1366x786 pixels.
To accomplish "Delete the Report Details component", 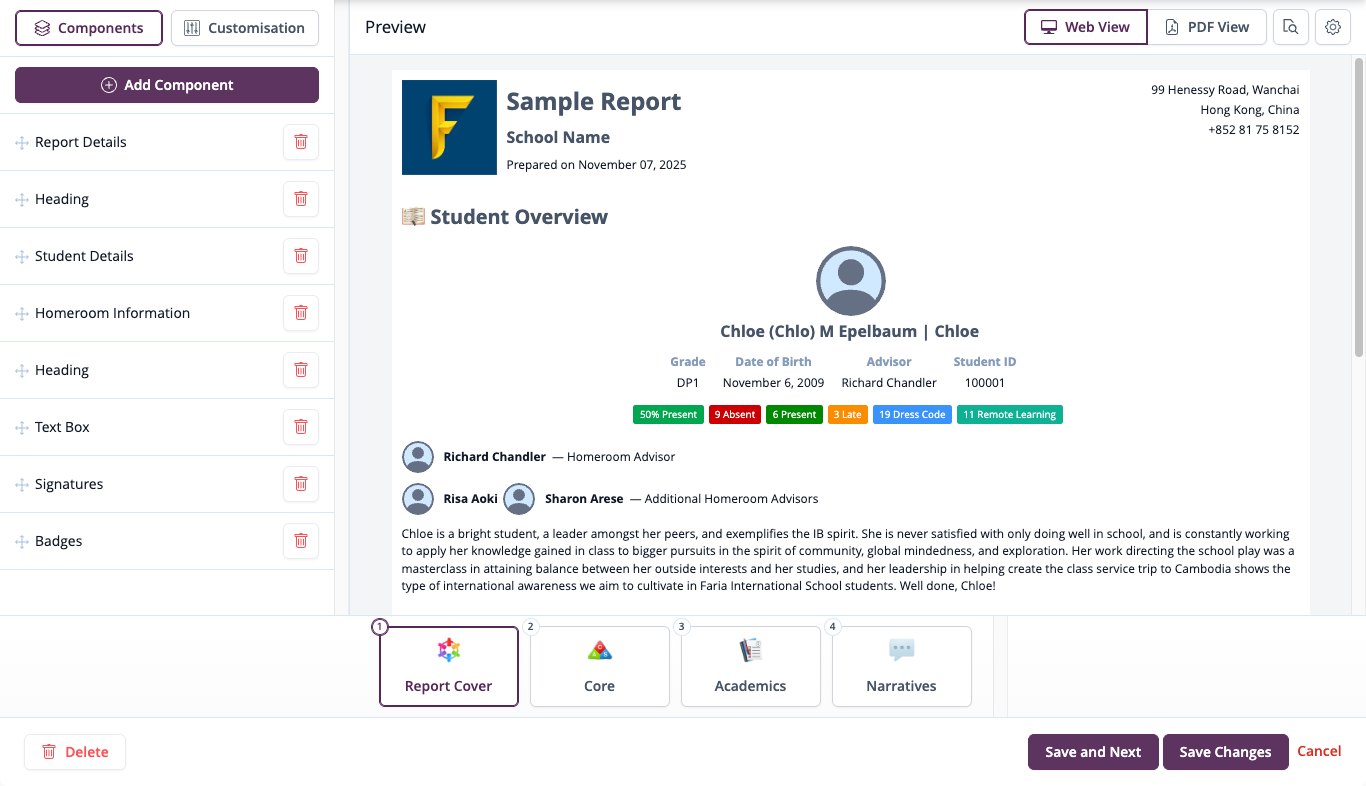I will click(x=300, y=142).
